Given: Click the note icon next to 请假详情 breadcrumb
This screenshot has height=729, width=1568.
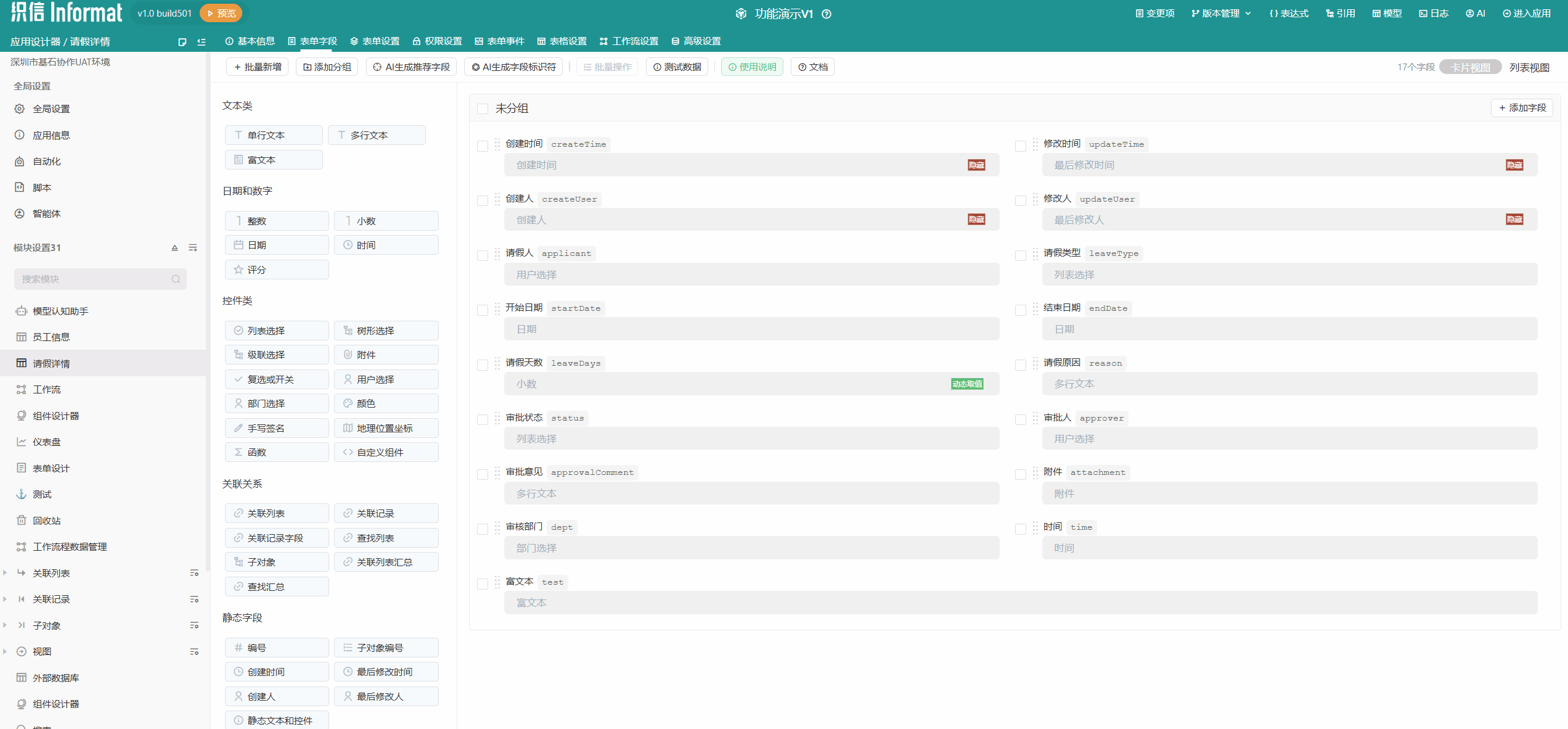Looking at the screenshot, I should tap(182, 42).
